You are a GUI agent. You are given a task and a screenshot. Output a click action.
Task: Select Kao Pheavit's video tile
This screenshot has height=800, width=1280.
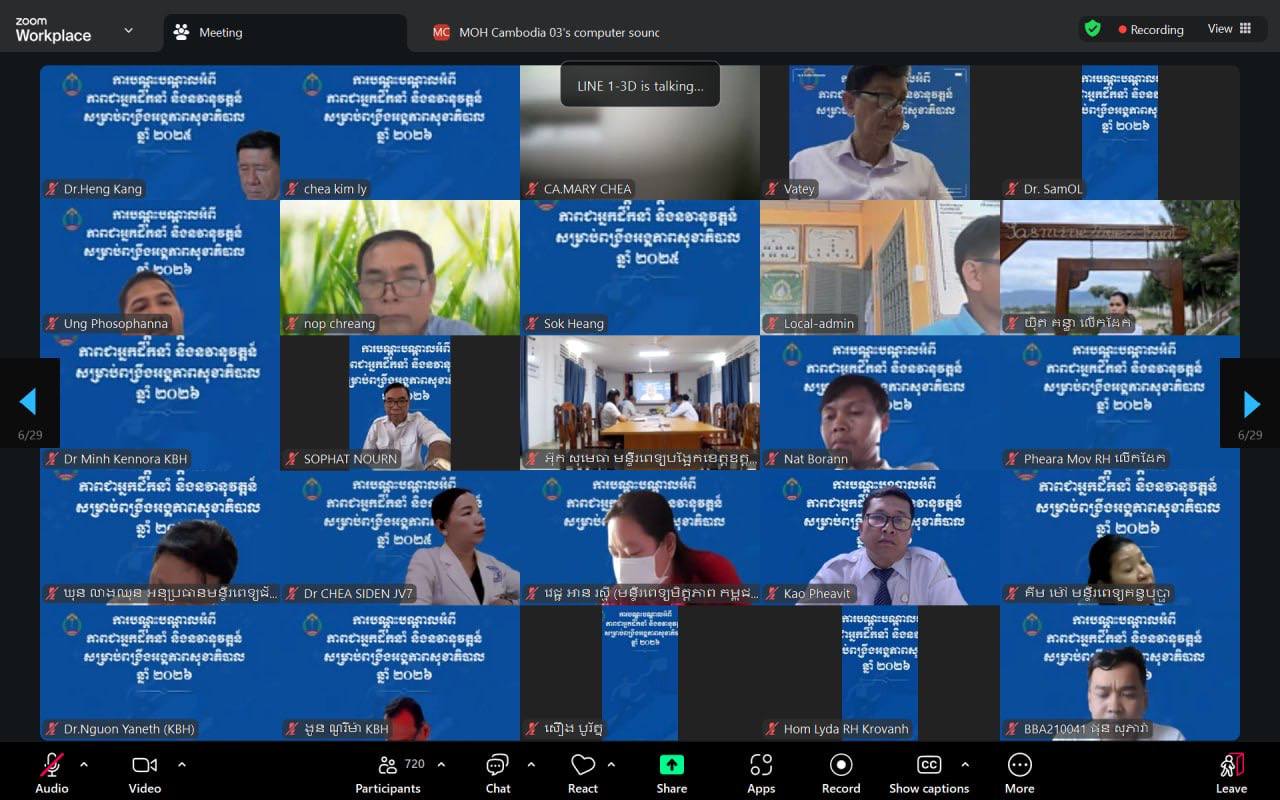(880, 538)
